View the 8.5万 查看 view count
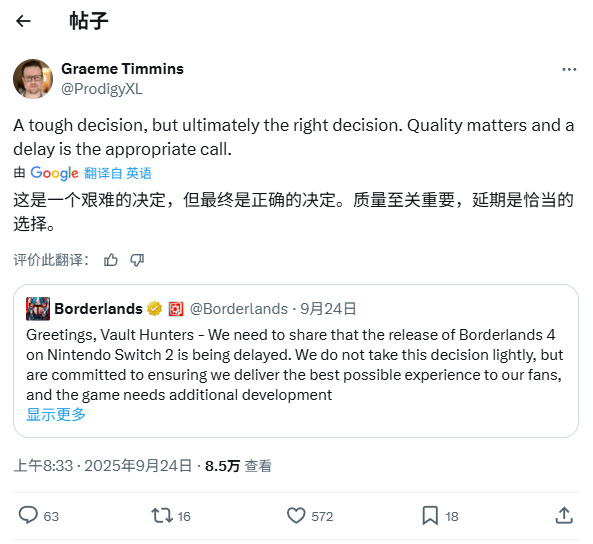 point(238,466)
